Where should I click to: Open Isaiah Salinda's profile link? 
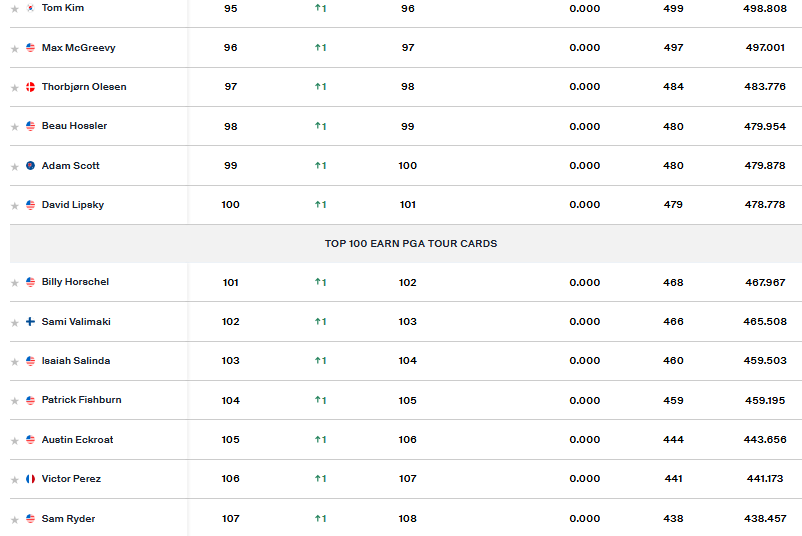pos(76,361)
